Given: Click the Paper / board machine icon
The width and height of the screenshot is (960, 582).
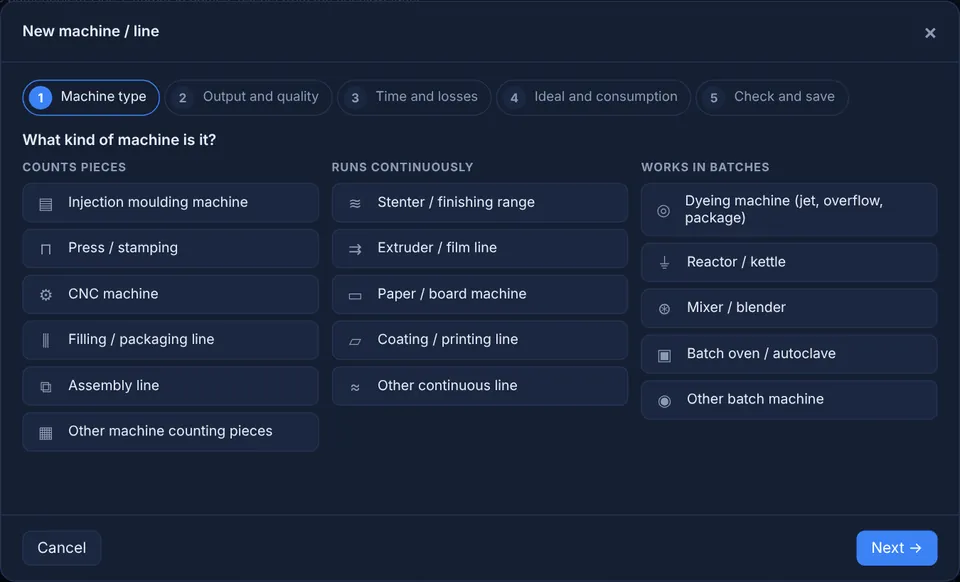Looking at the screenshot, I should [x=354, y=296].
